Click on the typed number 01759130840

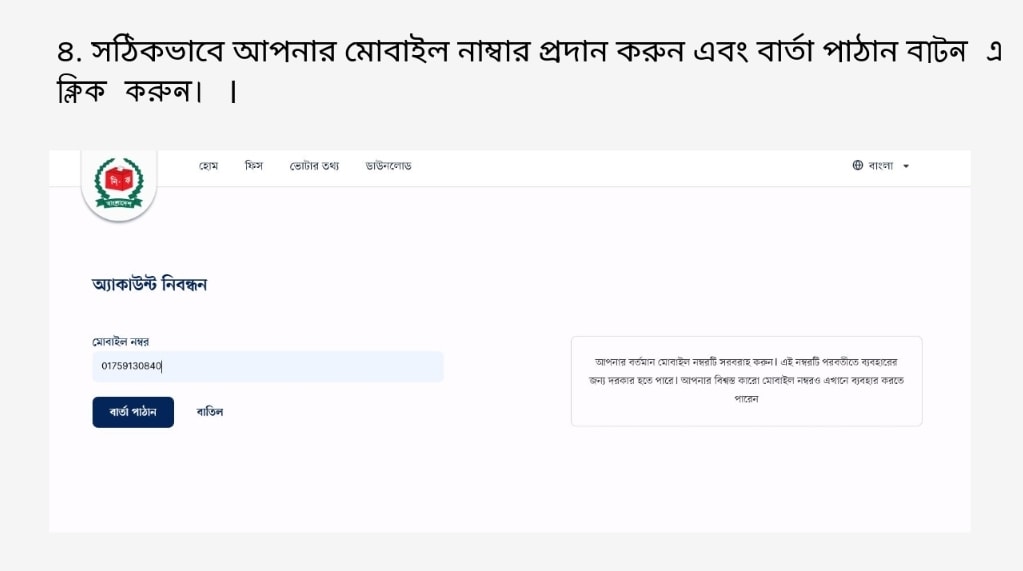tap(131, 366)
